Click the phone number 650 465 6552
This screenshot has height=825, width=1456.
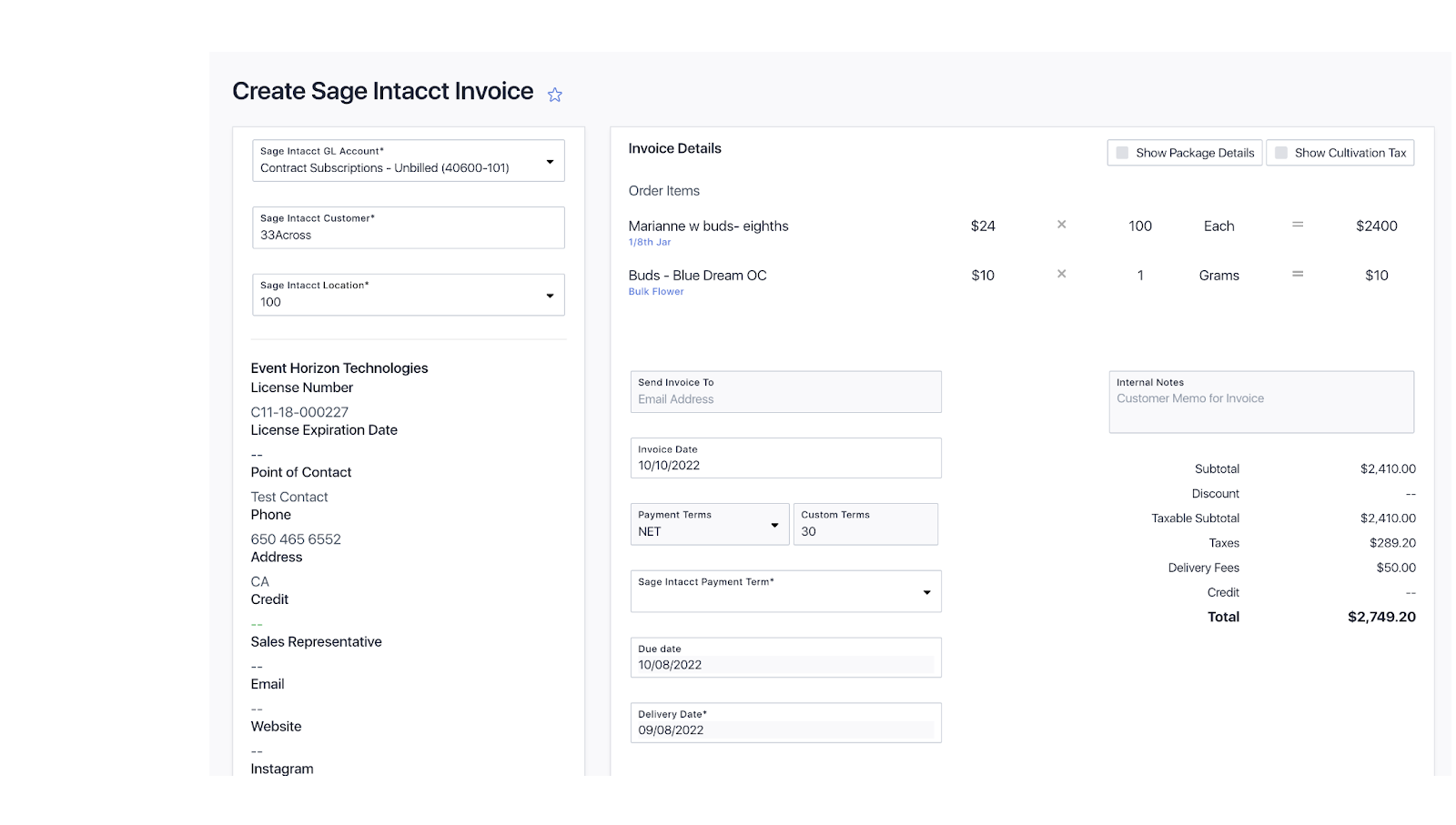click(295, 538)
